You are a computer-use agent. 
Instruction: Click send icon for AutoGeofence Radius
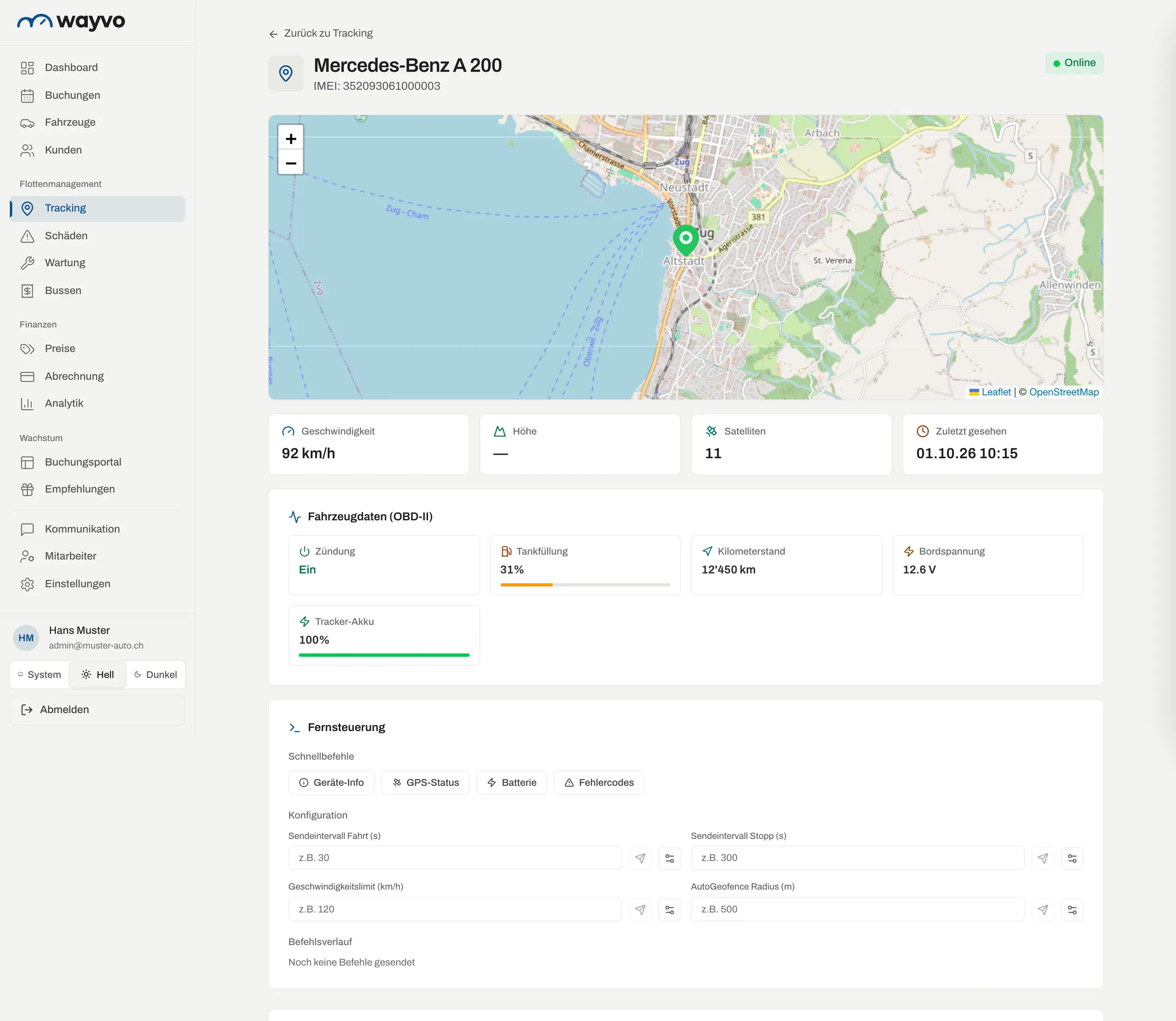coord(1043,909)
